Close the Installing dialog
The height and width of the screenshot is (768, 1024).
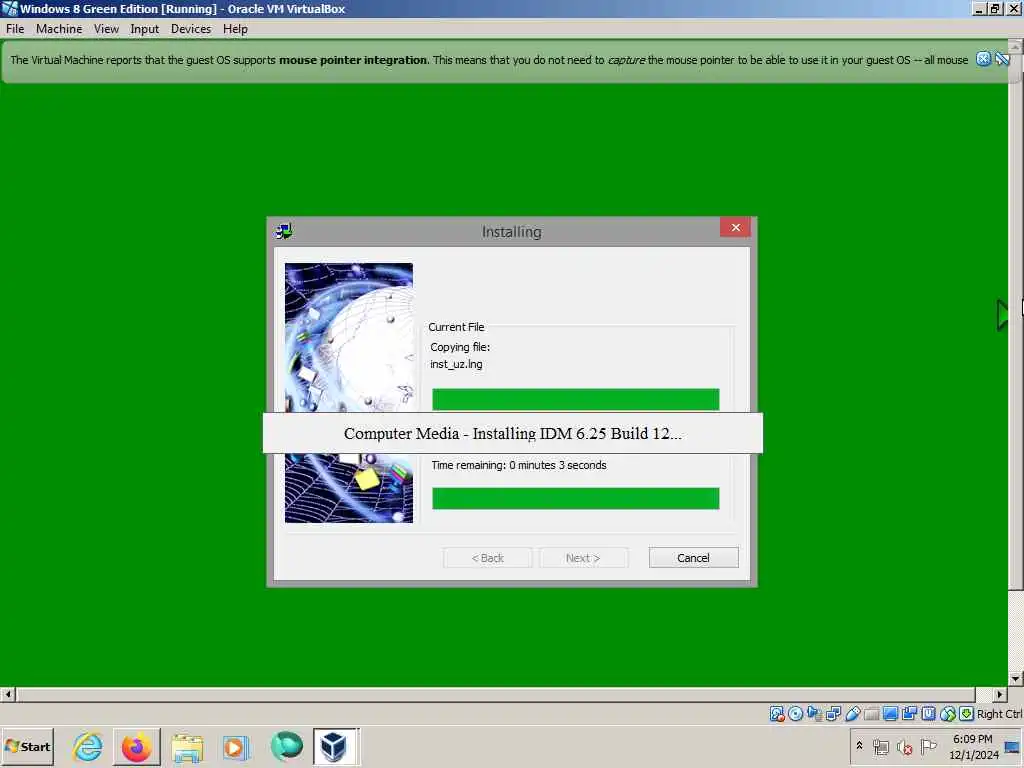tap(735, 227)
